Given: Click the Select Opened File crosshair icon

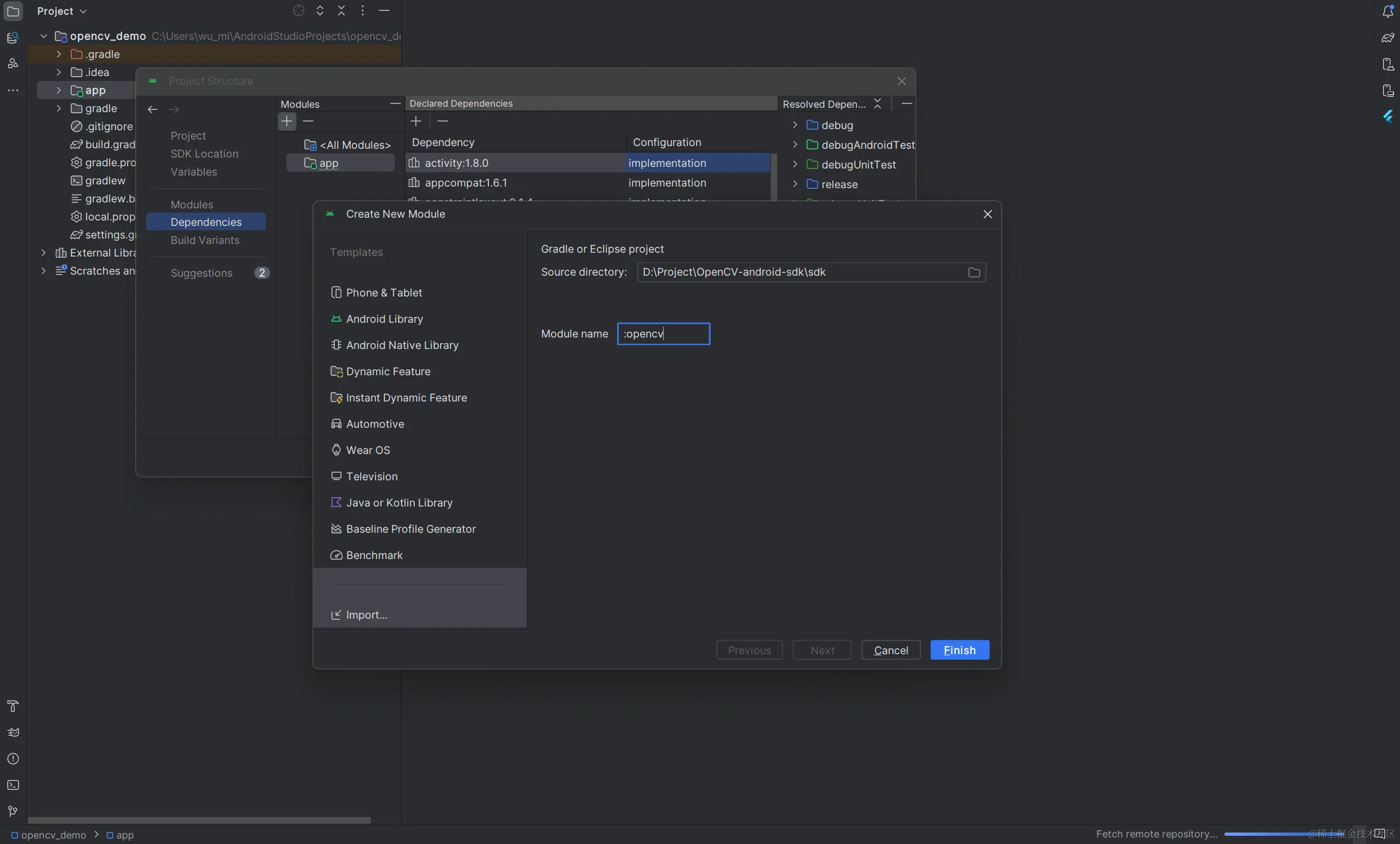Looking at the screenshot, I should point(298,11).
